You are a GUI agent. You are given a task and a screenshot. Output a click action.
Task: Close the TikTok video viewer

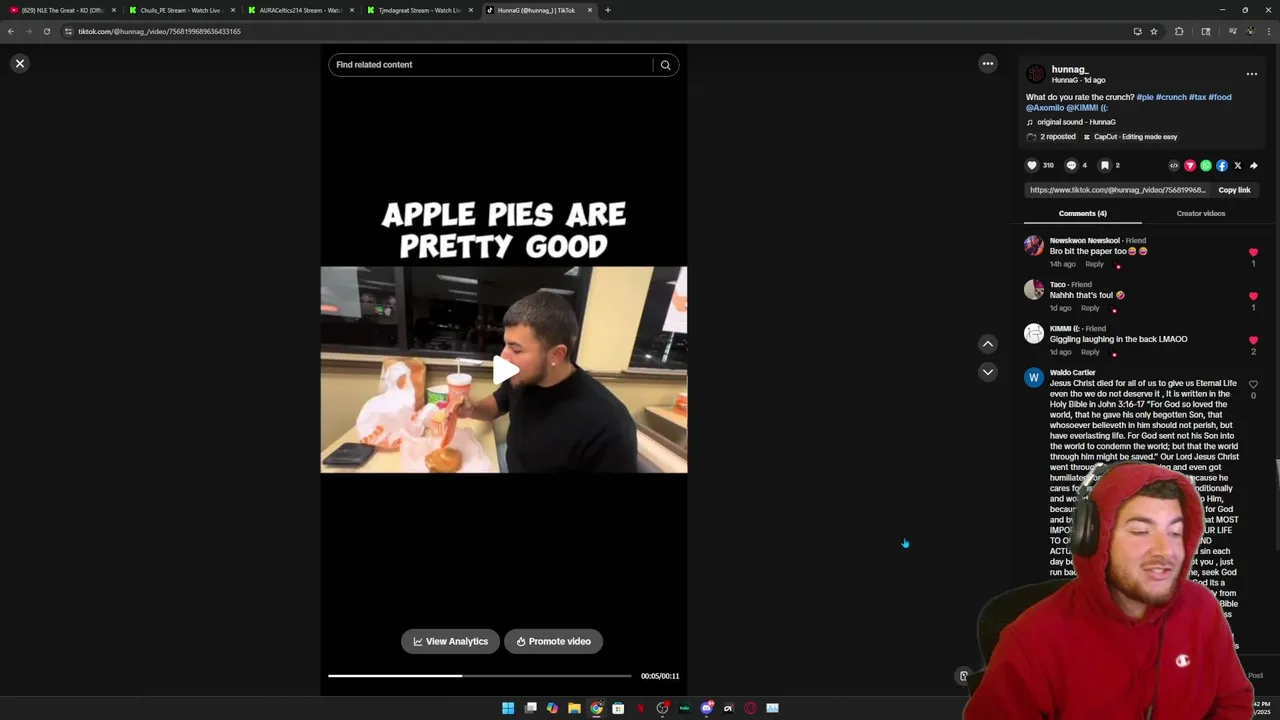19,63
